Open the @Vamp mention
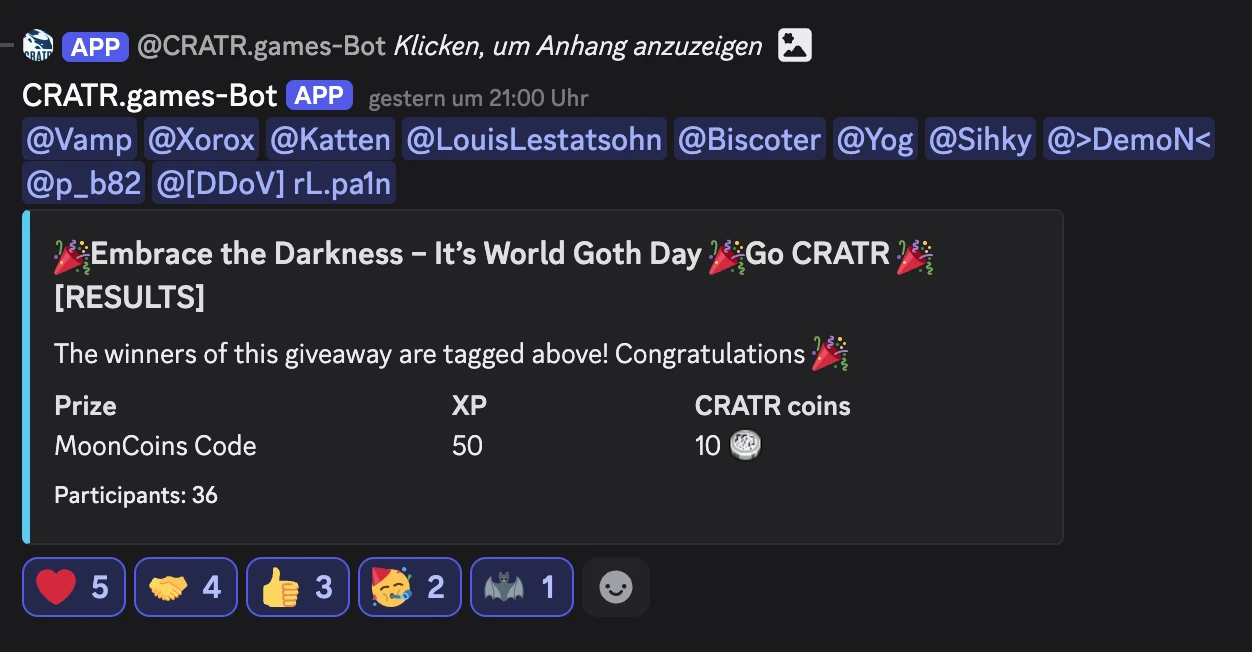Screen dimensions: 1252x652 [79, 140]
